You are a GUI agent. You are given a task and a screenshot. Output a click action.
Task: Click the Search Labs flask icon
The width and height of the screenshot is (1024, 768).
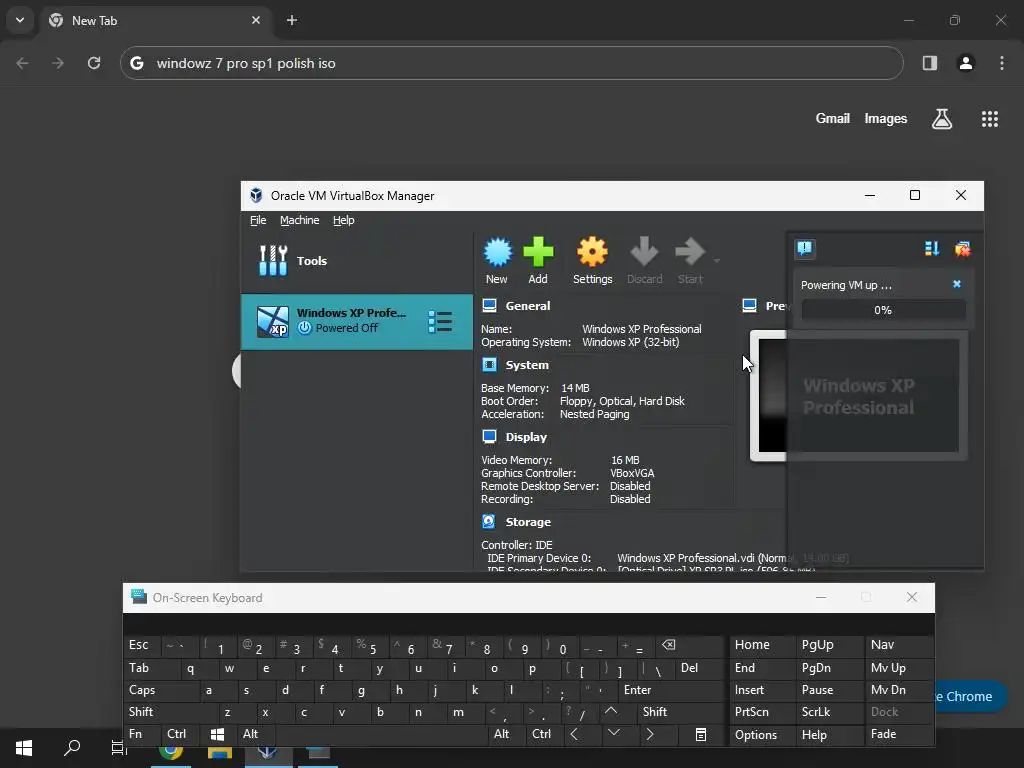pyautogui.click(x=942, y=118)
